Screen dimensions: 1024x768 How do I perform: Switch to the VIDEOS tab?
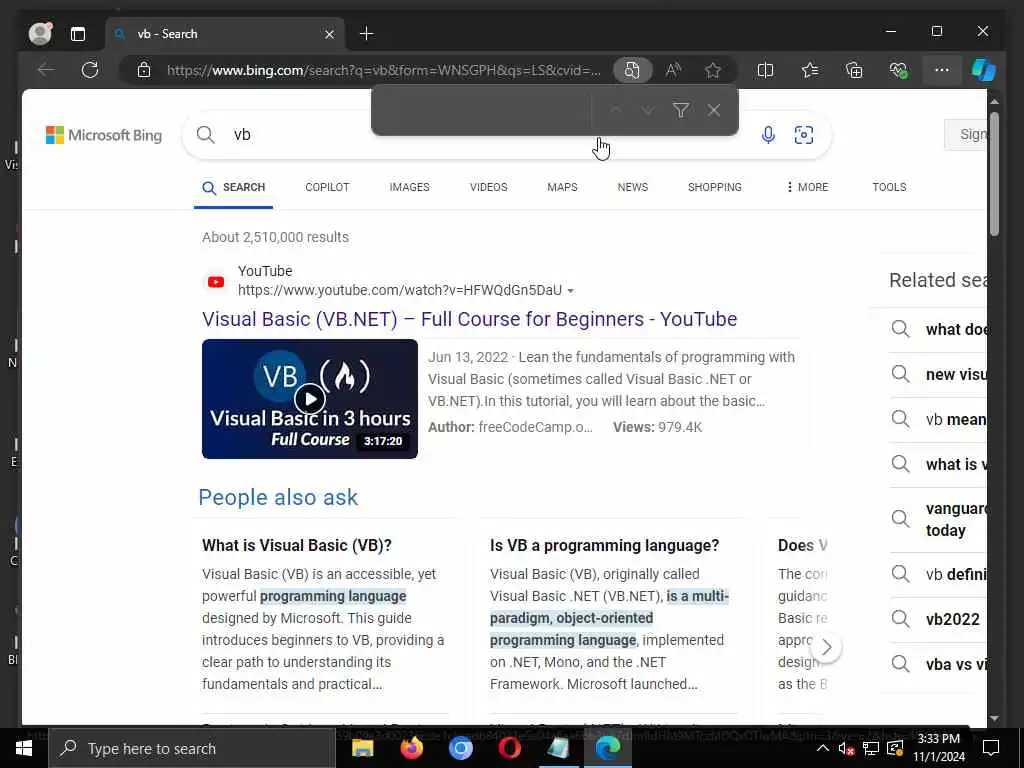pos(488,187)
